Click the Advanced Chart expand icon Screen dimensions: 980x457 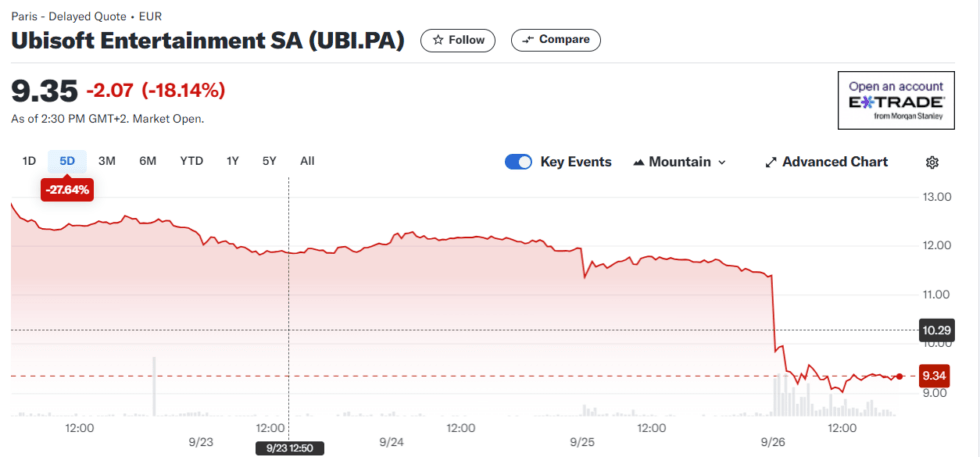[771, 162]
